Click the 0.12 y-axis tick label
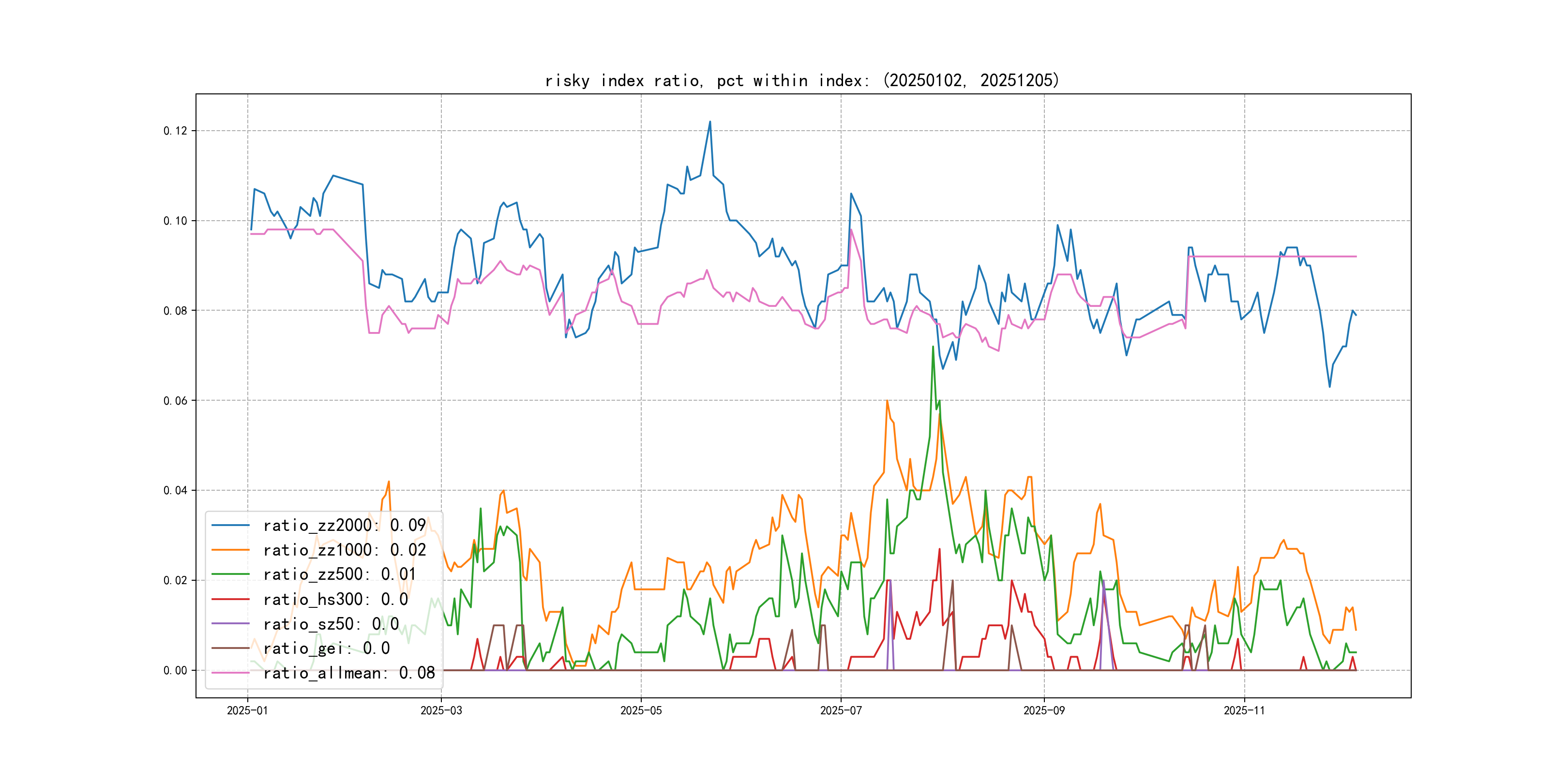This screenshot has width=1568, height=784. pos(175,131)
